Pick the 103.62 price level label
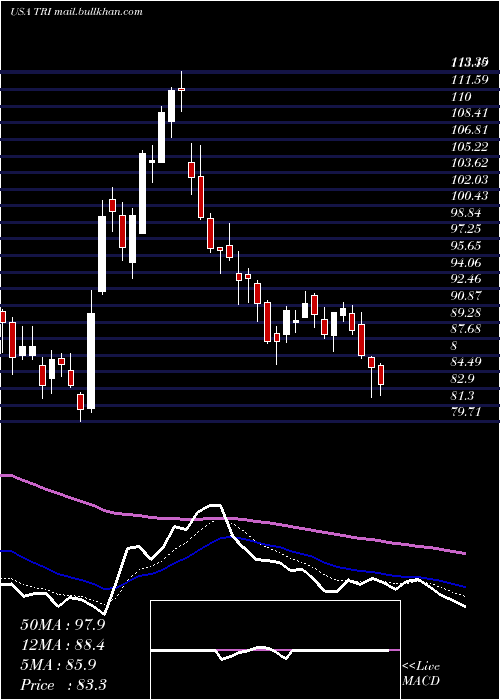Screen dimensions: 500x700 click(x=469, y=163)
